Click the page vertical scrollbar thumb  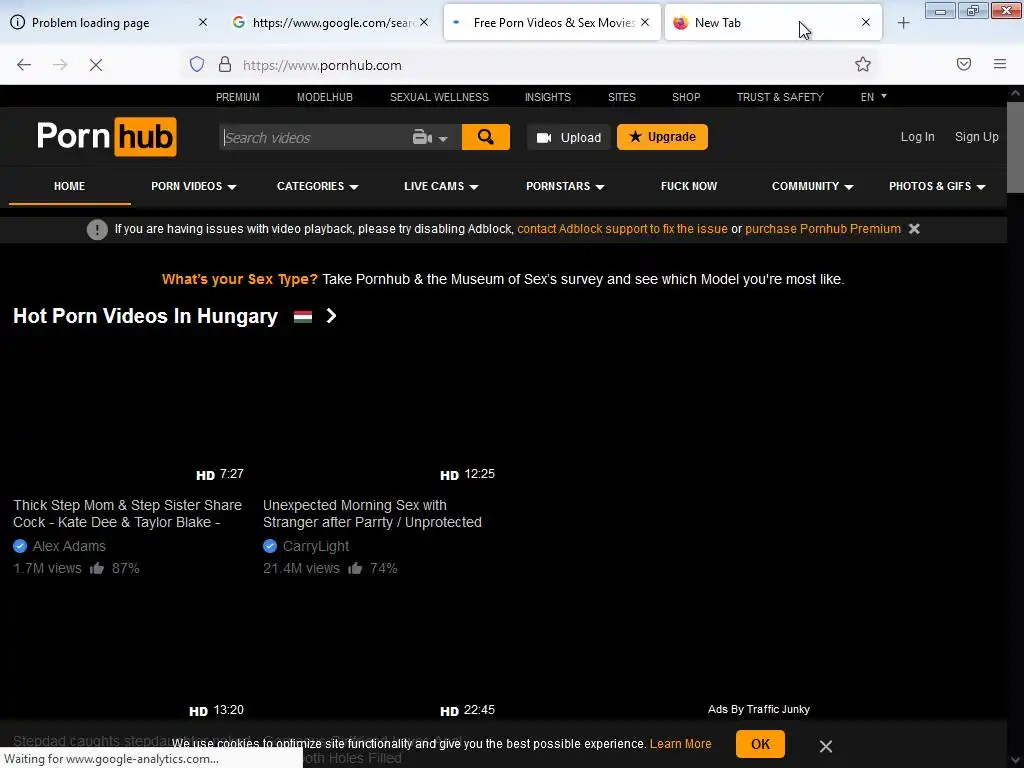tap(1015, 147)
